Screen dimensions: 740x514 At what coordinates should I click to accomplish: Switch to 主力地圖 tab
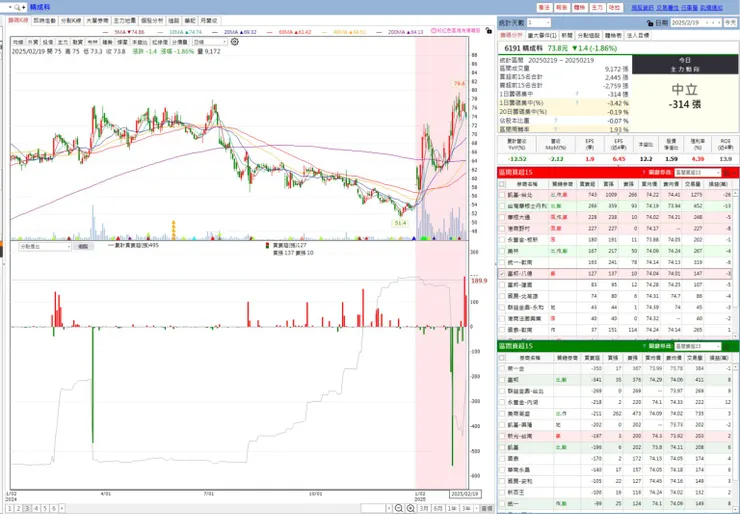pos(125,21)
